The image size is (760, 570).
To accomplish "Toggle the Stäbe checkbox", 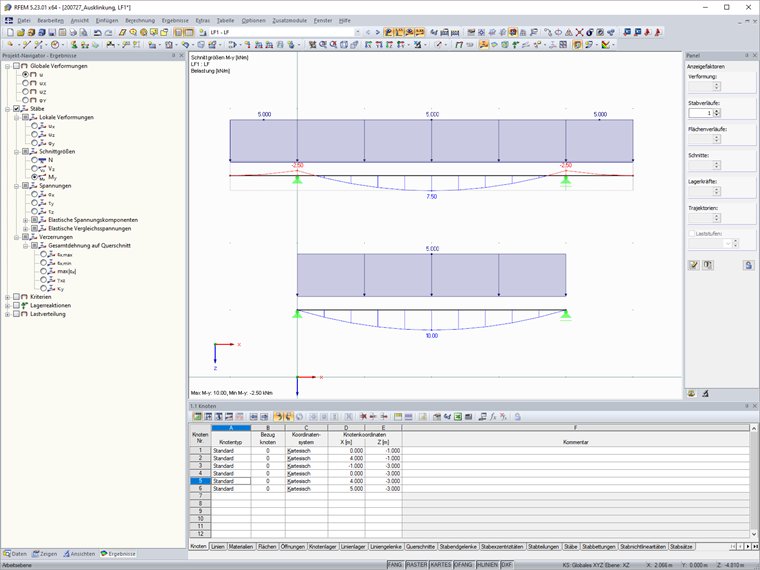I will pos(16,109).
